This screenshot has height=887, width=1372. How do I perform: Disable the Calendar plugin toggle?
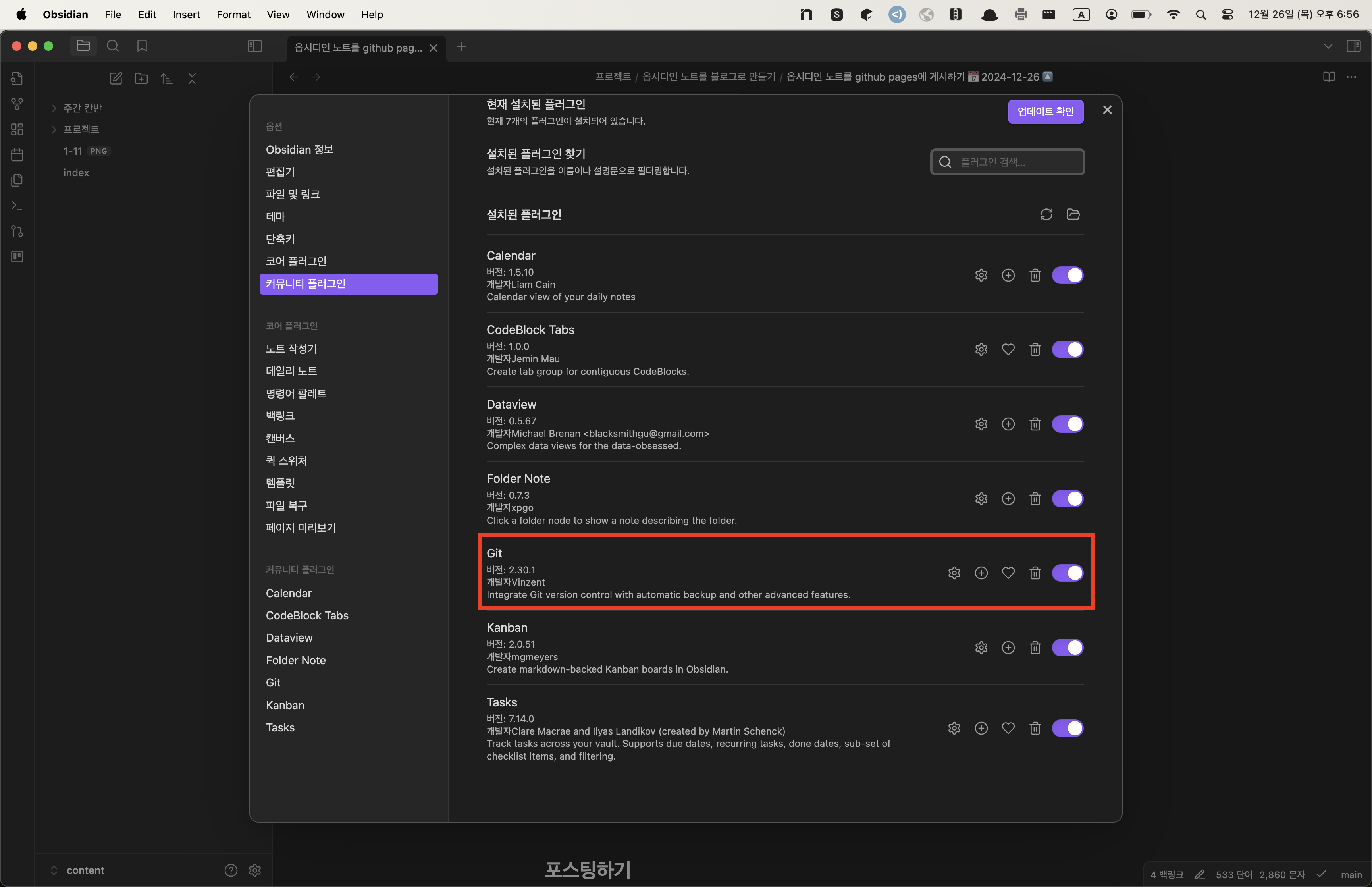point(1068,275)
